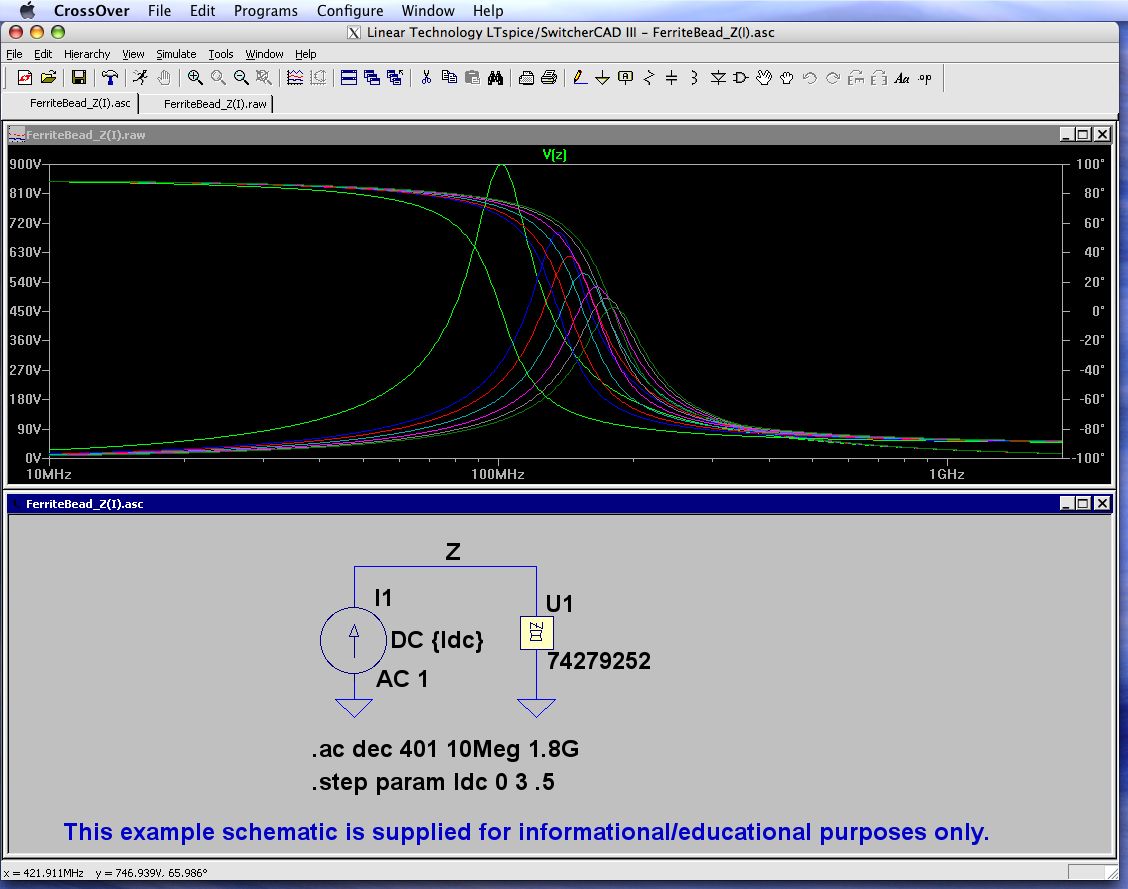Click the Save floppy disk icon
The height and width of the screenshot is (889, 1128).
[79, 78]
